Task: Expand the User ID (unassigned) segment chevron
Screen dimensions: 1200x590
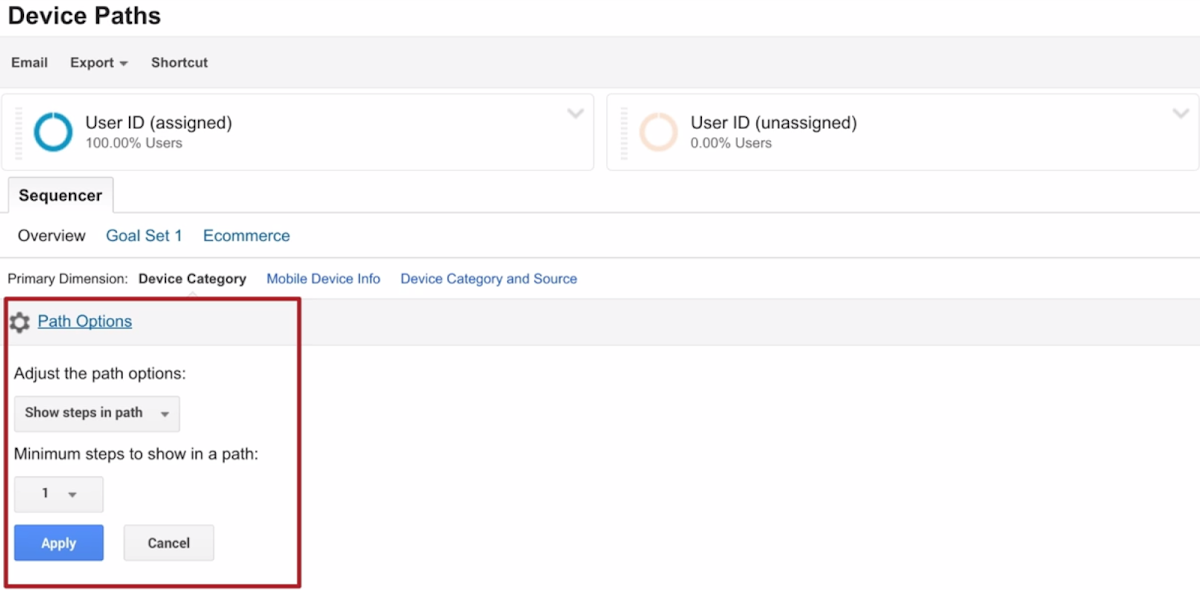Action: click(x=1181, y=114)
